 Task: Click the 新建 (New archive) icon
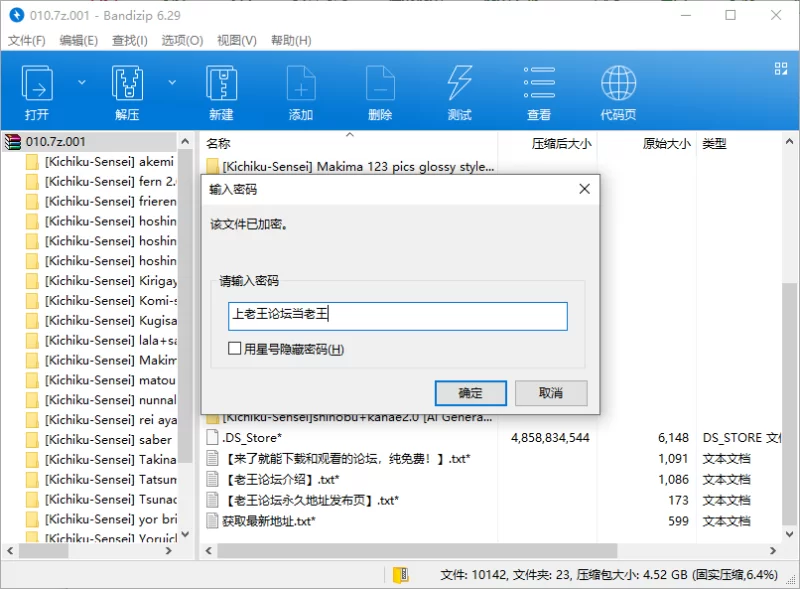click(221, 92)
